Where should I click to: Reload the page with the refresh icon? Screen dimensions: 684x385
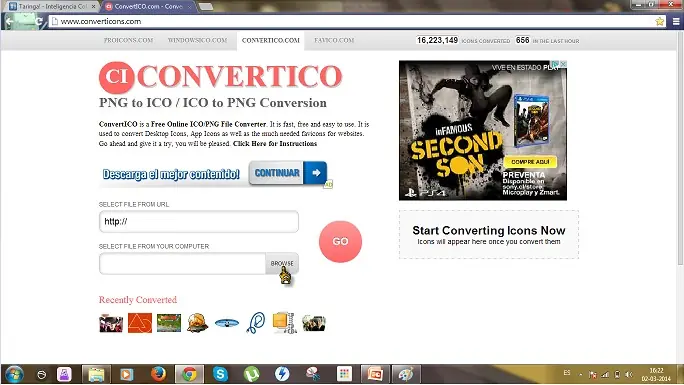40,21
